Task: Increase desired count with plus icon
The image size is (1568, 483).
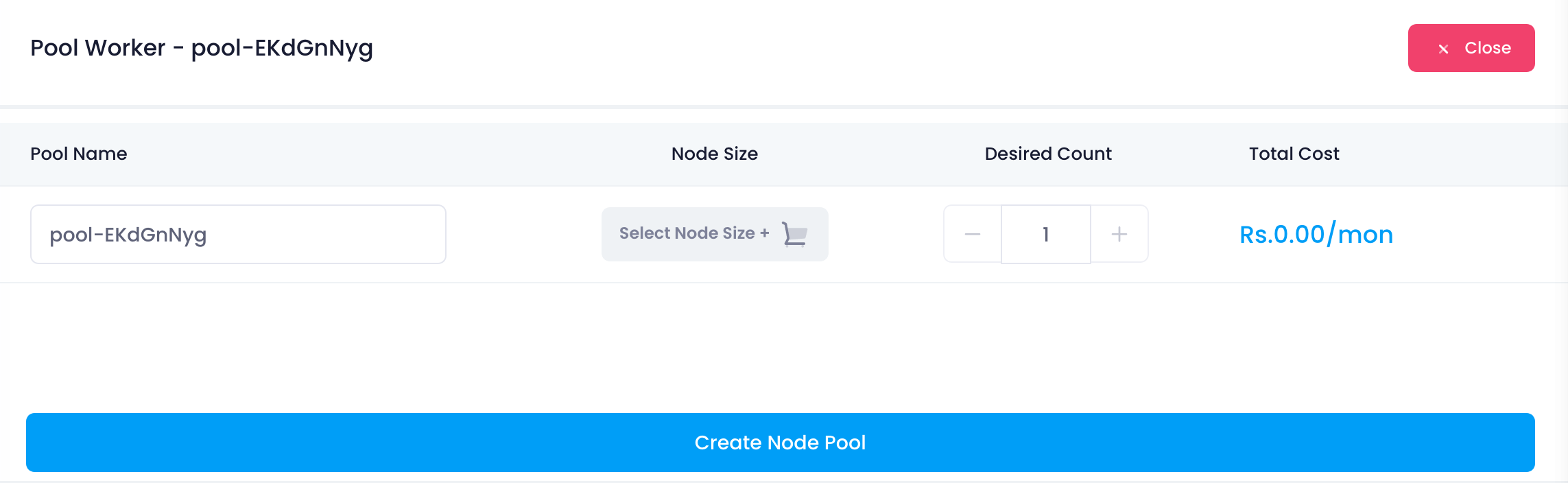Action: coord(1119,234)
